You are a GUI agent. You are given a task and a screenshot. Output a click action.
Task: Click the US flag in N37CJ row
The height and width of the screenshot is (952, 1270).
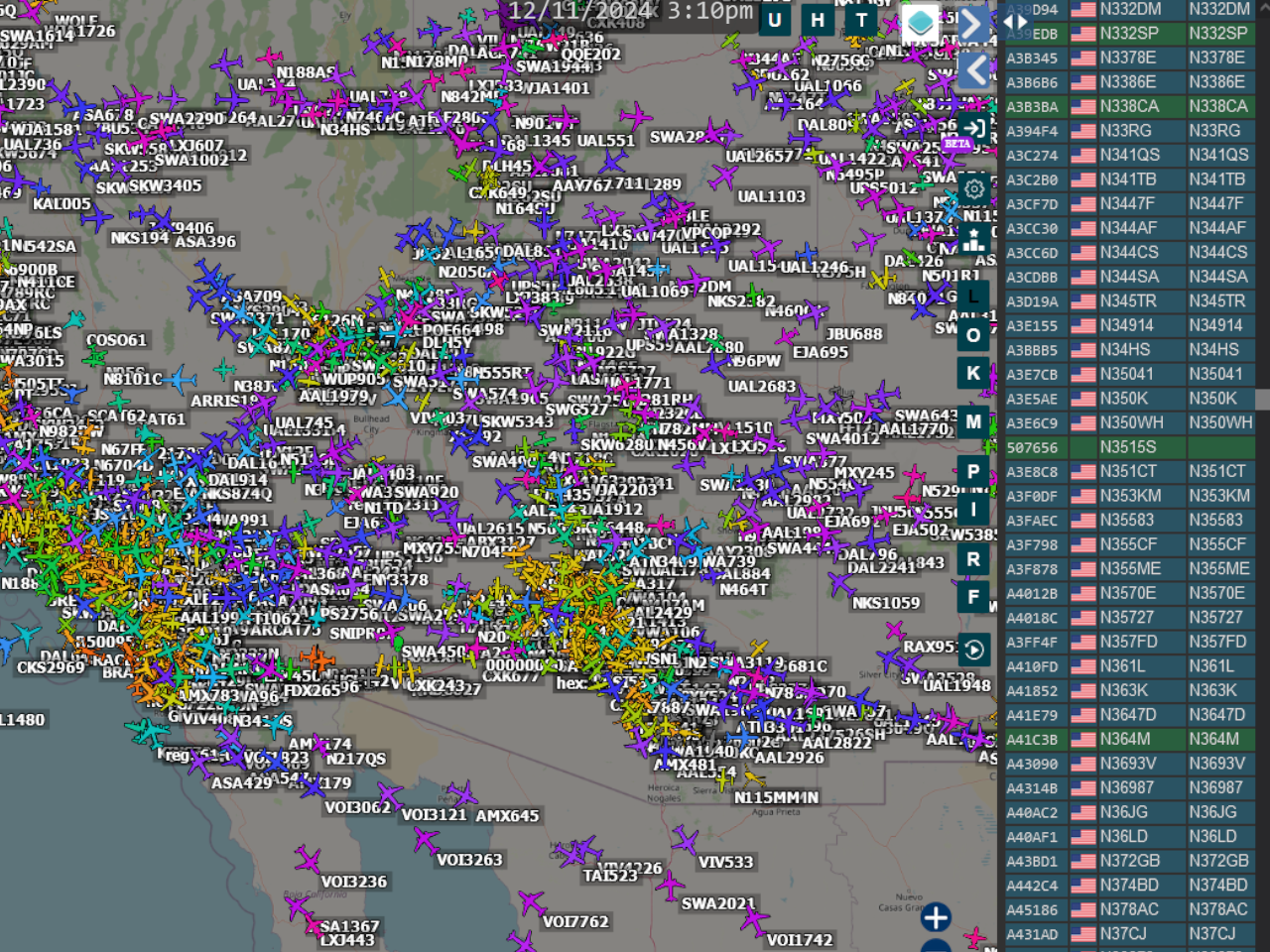1082,934
